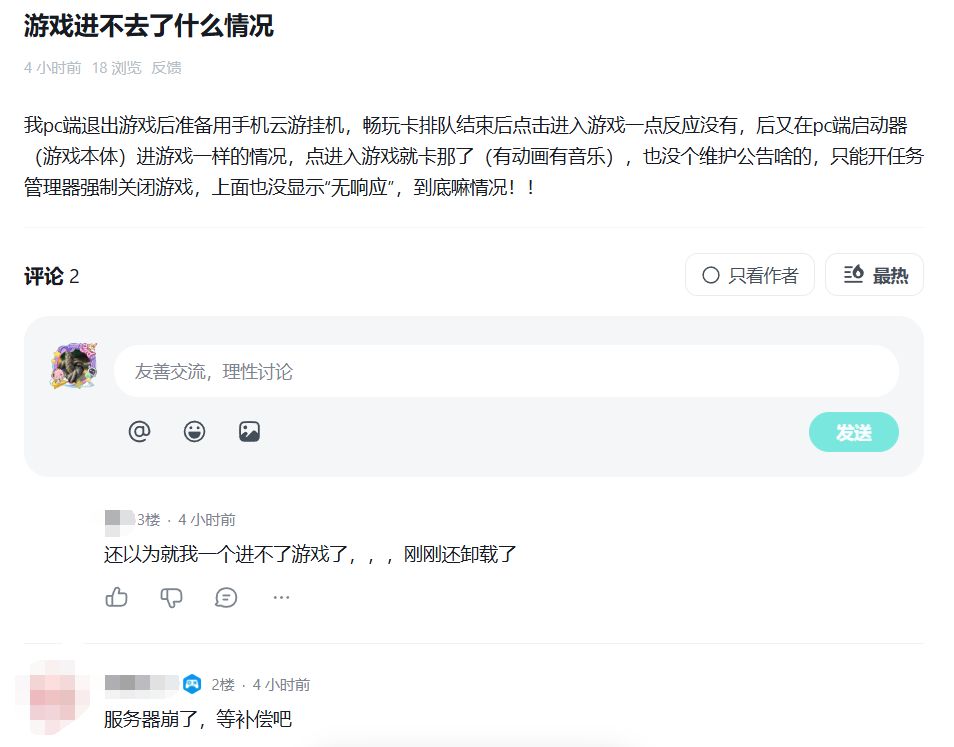Click the 18 浏览 view count
Image resolution: width=954 pixels, height=747 pixels.
coord(116,68)
